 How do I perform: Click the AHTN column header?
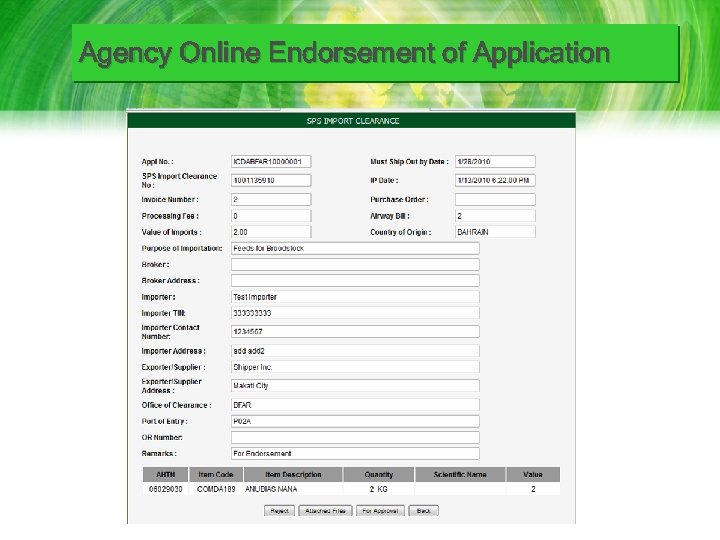(x=165, y=474)
